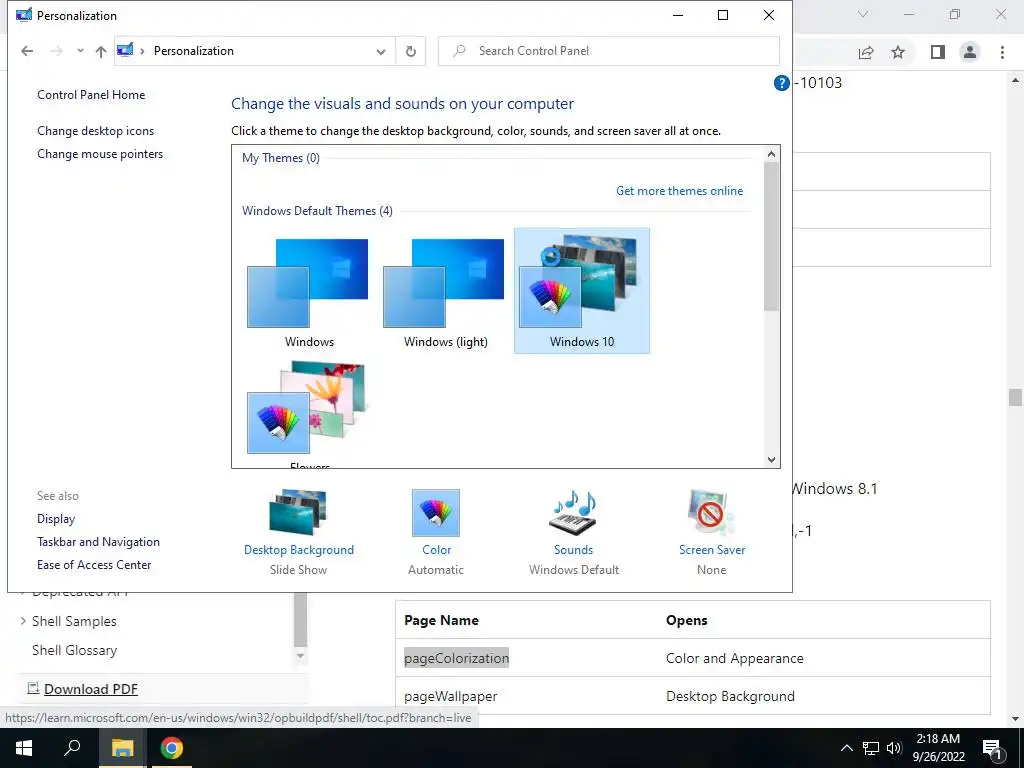Open the network tray icon

(x=871, y=748)
